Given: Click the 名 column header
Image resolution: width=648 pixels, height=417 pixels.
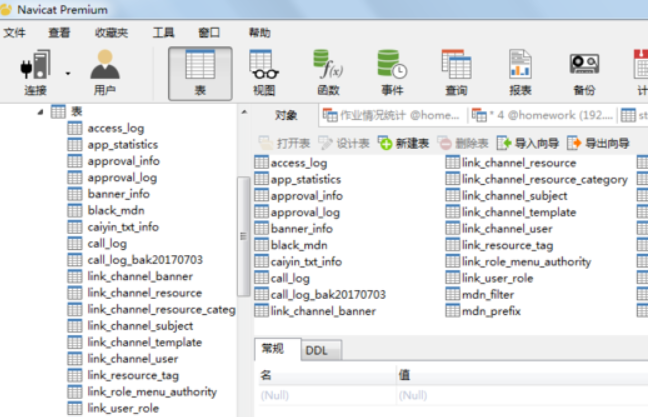Looking at the screenshot, I should pyautogui.click(x=326, y=375).
